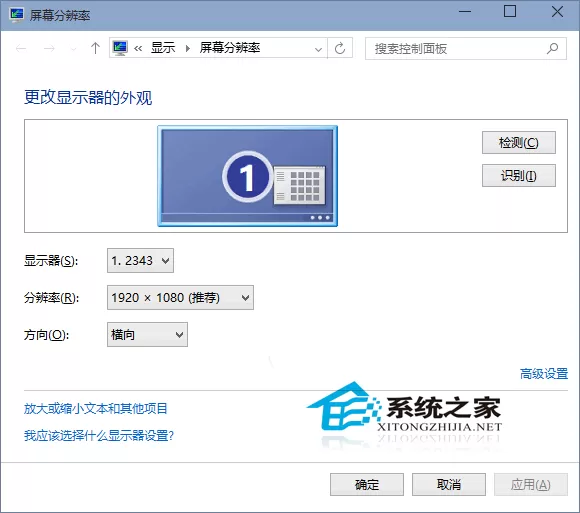Click the 屏幕分辨率 breadcrumb item

pyautogui.click(x=230, y=48)
